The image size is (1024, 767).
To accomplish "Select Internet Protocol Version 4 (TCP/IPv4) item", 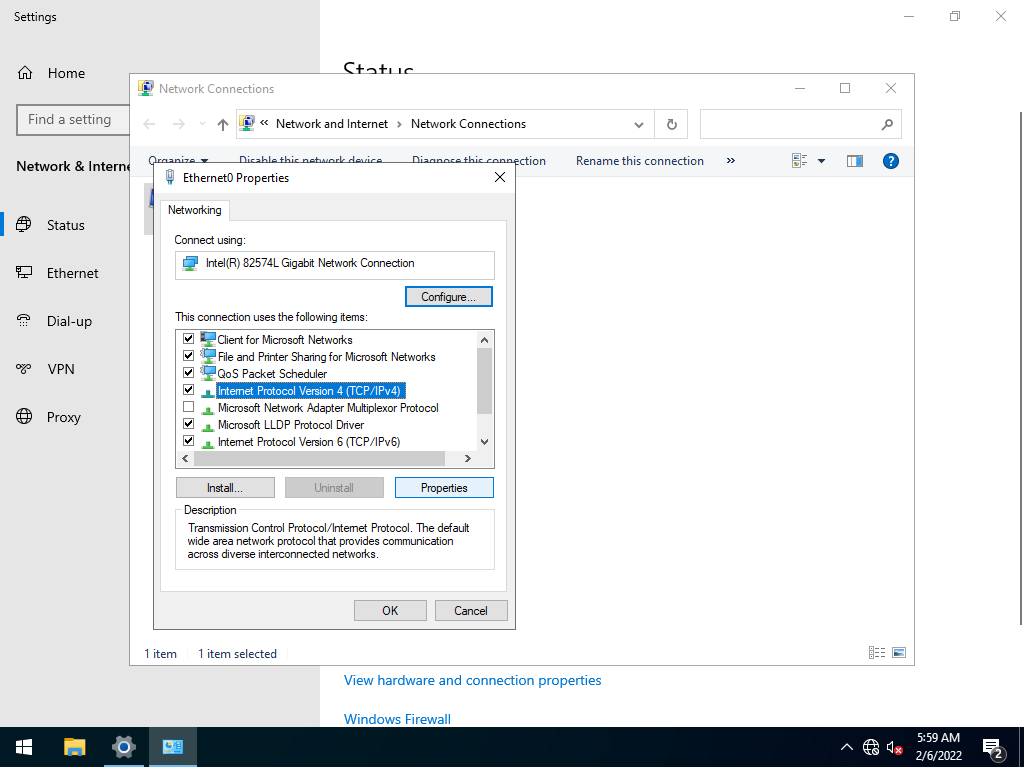I will (x=309, y=391).
